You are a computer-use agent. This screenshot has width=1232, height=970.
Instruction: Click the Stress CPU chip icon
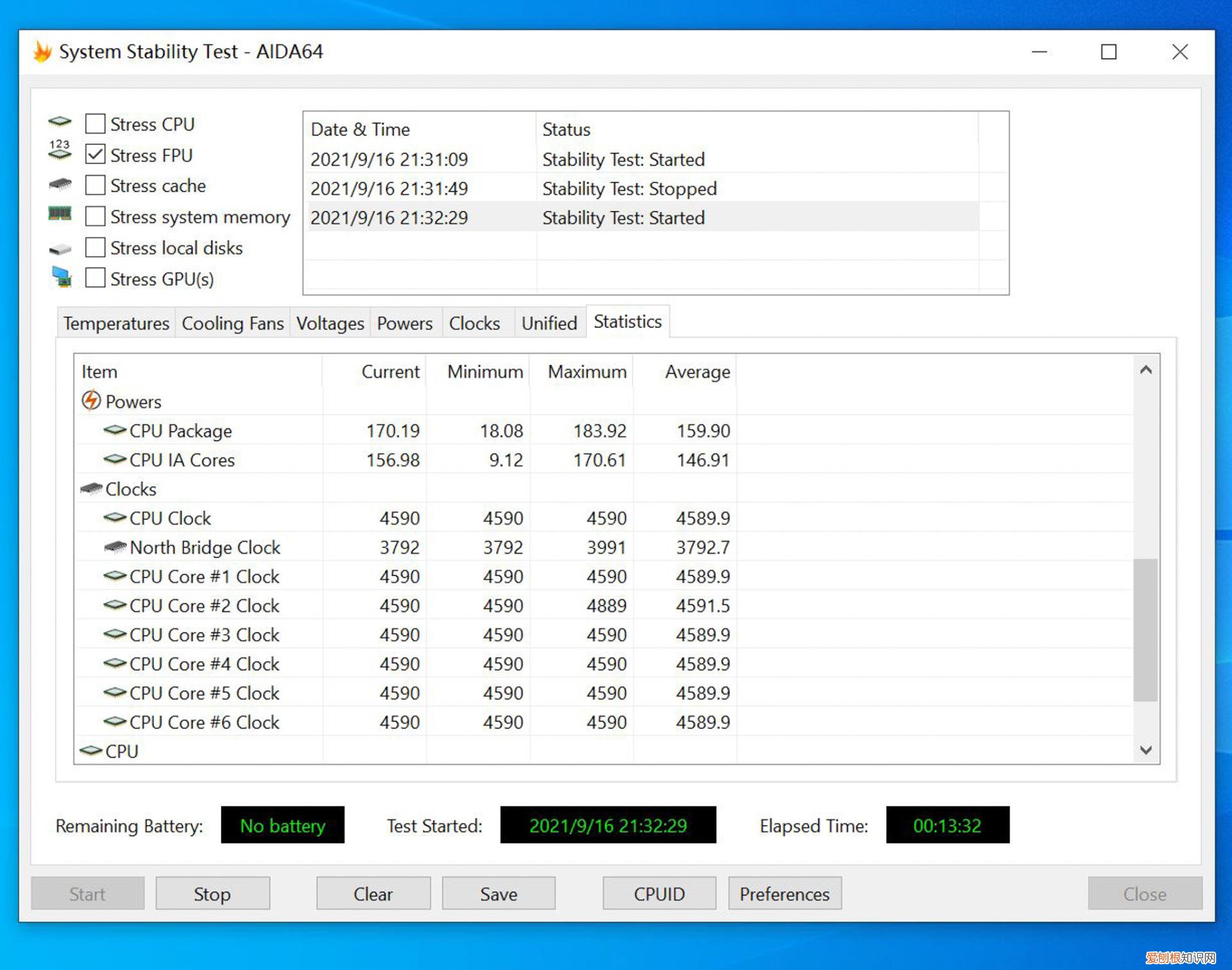coord(60,121)
